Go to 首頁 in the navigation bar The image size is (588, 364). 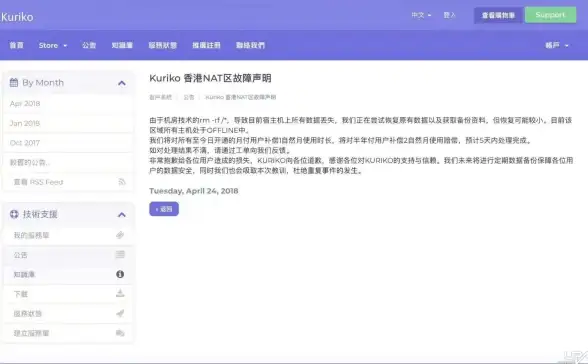pos(16,45)
